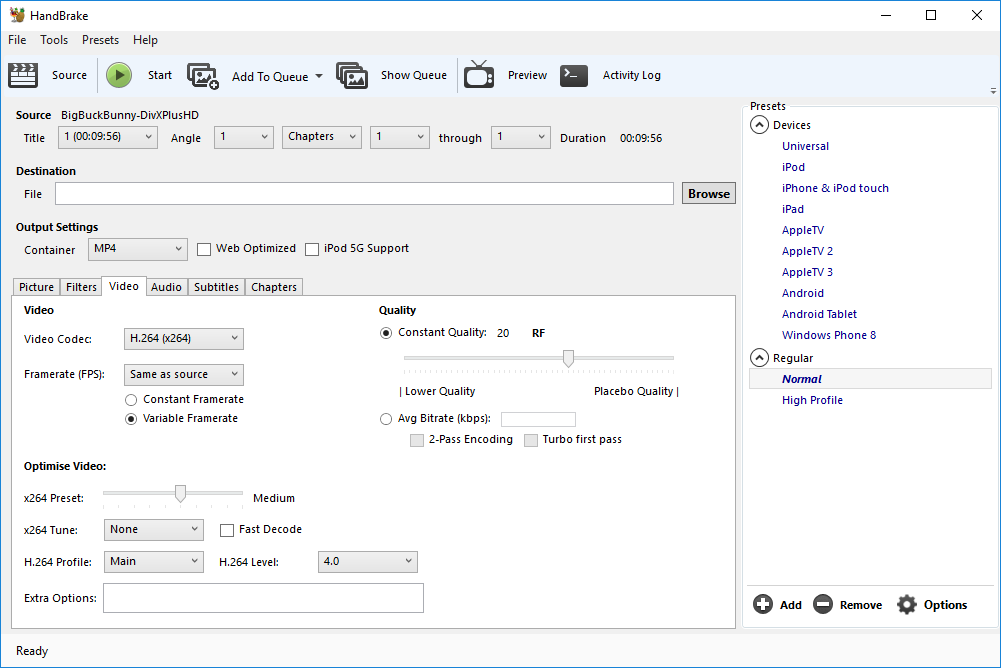Select the Universal preset
The image size is (1001, 668).
coord(805,146)
